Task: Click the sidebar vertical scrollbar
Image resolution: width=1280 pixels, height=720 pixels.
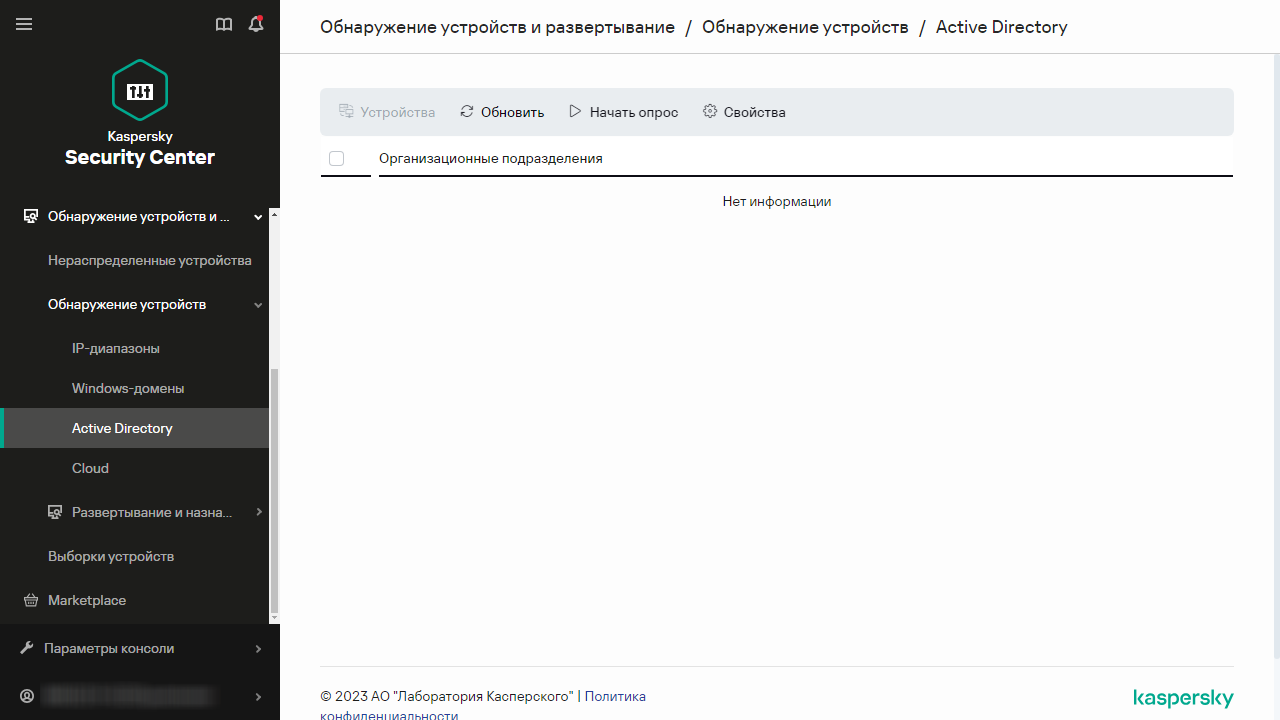Action: [275, 490]
